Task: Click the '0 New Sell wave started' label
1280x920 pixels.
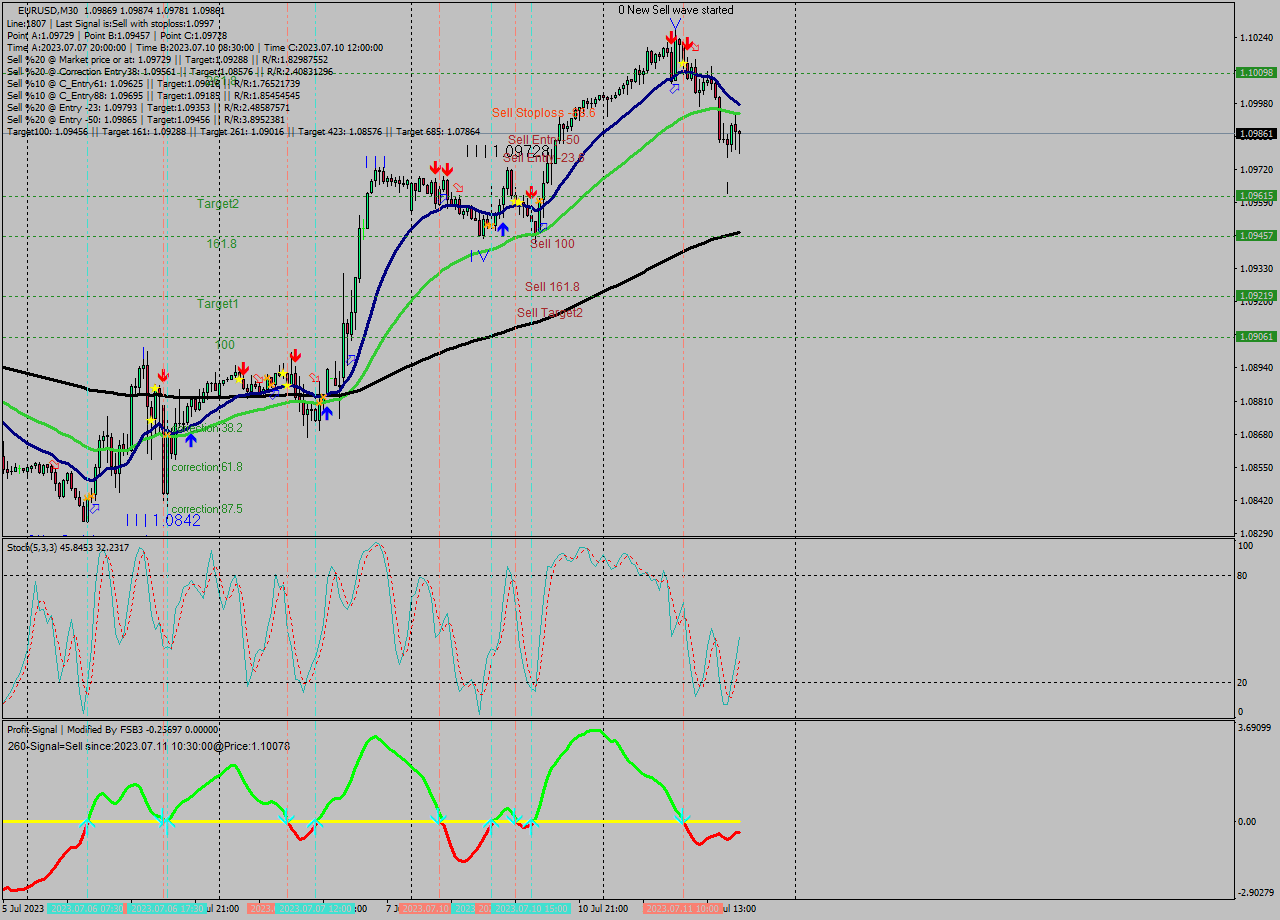Action: click(x=677, y=10)
